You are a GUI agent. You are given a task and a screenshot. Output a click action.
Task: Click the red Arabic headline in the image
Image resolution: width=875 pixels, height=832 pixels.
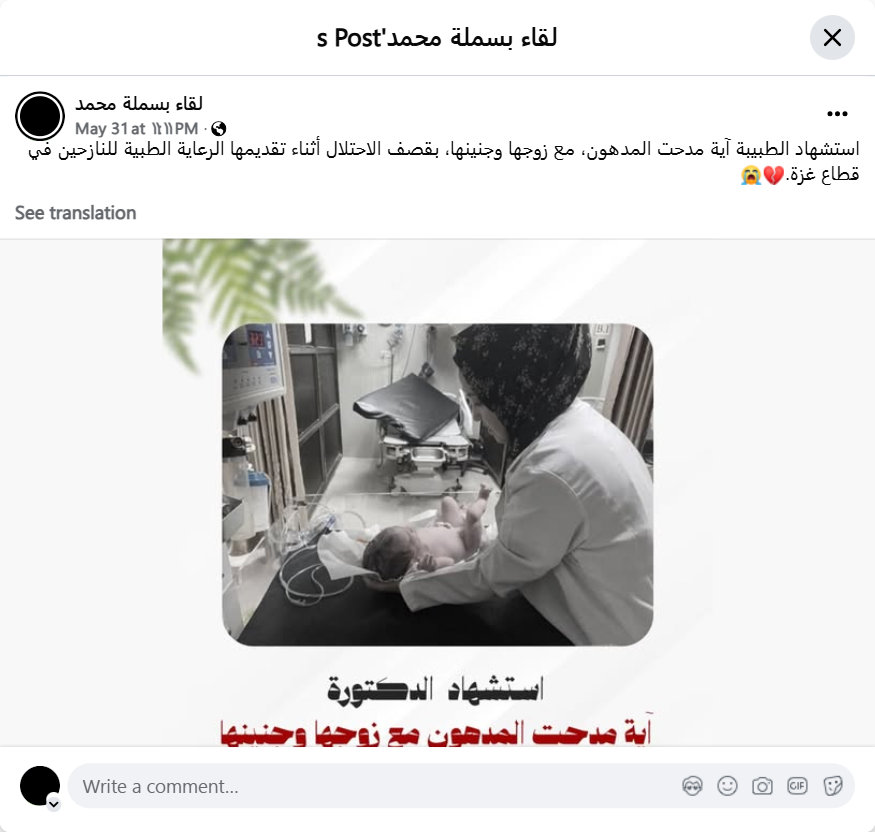pyautogui.click(x=436, y=733)
